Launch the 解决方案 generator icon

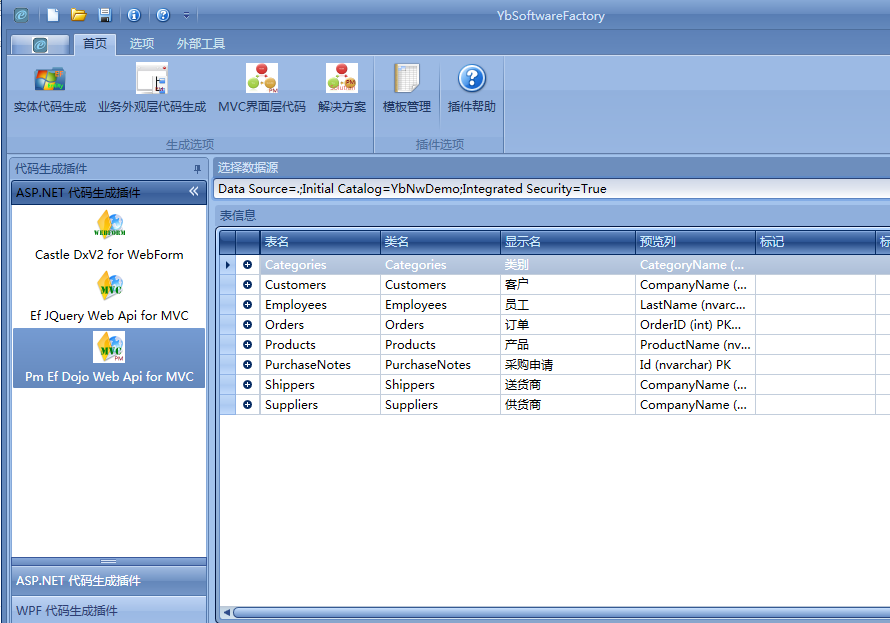coord(342,80)
